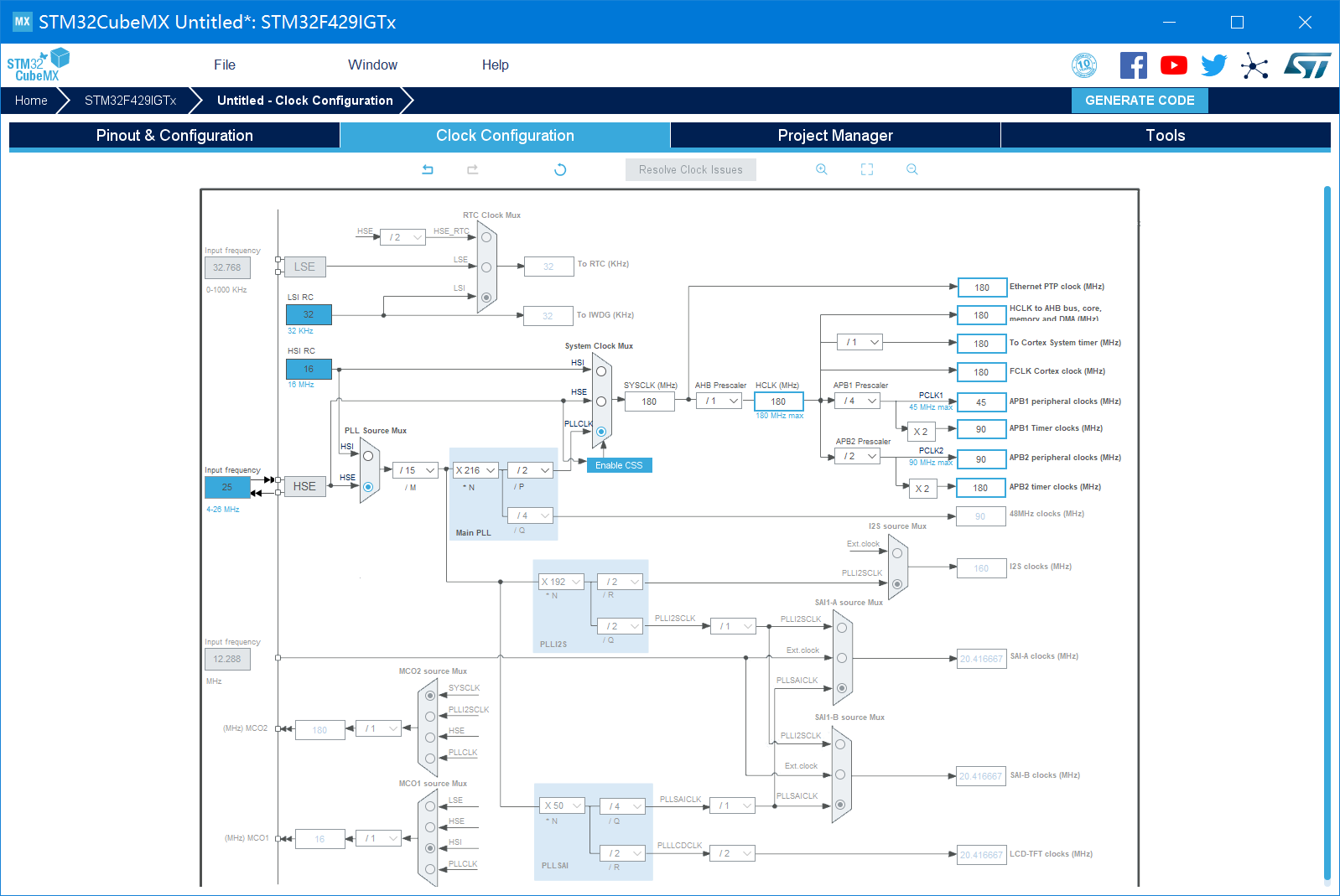Select HSI in PLL Source Mux
This screenshot has width=1340, height=896.
[368, 456]
